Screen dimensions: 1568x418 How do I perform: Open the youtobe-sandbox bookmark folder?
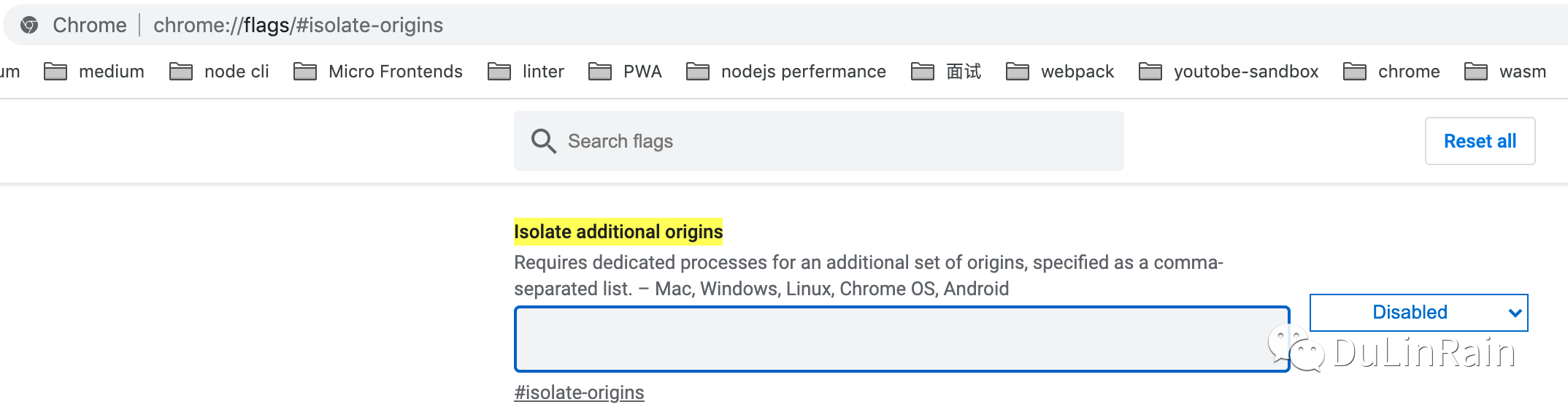point(1229,72)
